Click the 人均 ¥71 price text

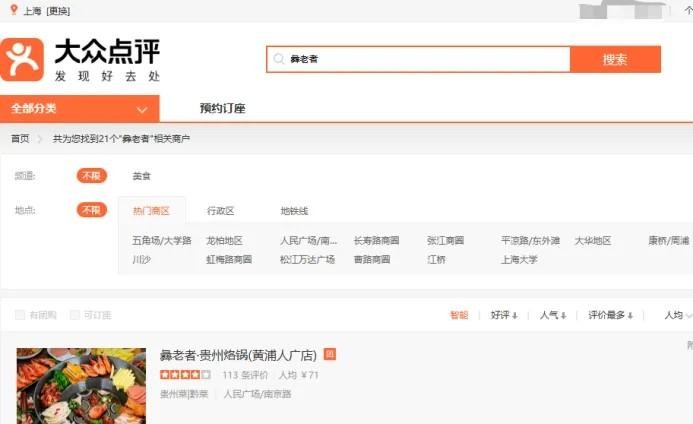[x=299, y=375]
